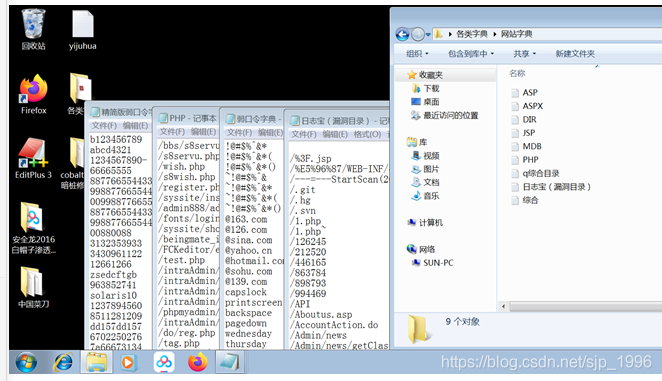
Task: Click the 新建文件夹 button
Action: [x=575, y=54]
